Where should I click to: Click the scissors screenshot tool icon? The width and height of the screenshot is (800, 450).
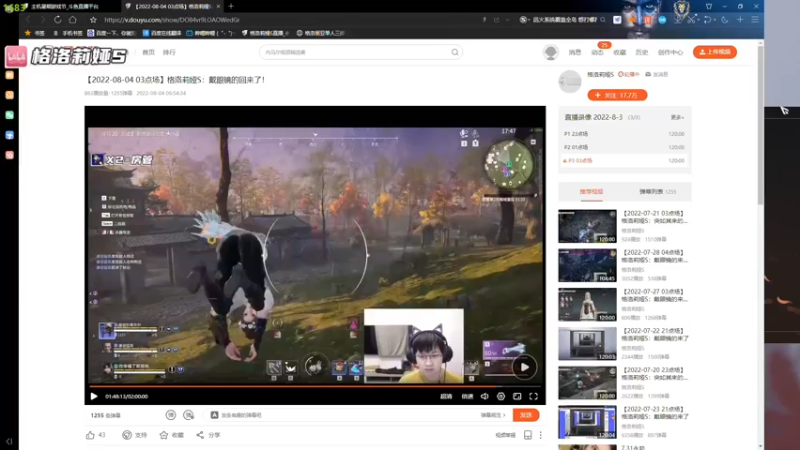click(x=691, y=20)
